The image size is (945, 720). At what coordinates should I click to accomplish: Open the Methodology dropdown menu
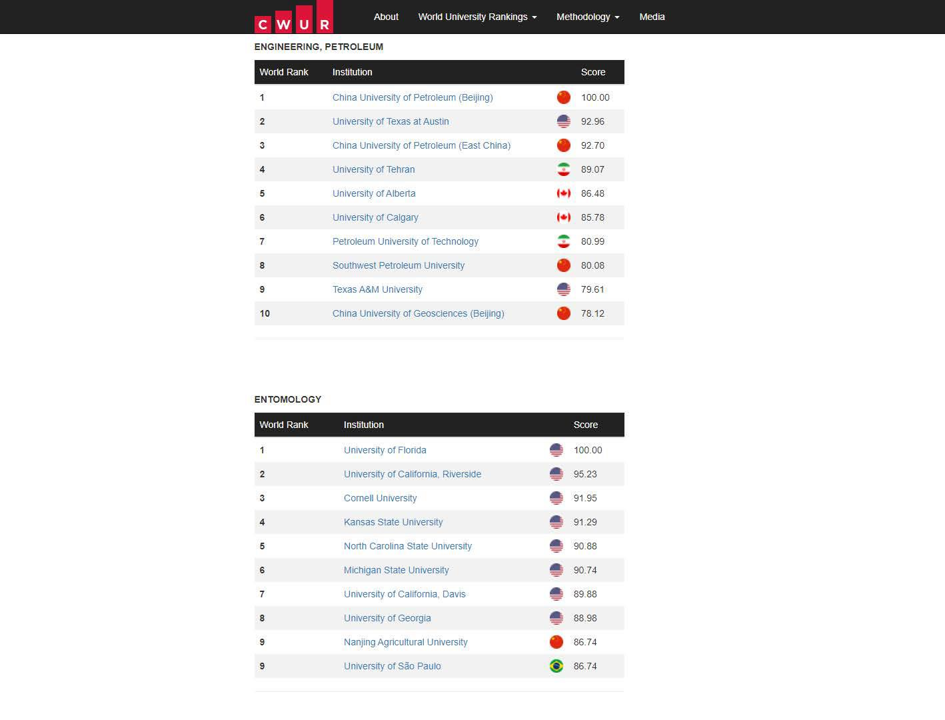pos(587,17)
